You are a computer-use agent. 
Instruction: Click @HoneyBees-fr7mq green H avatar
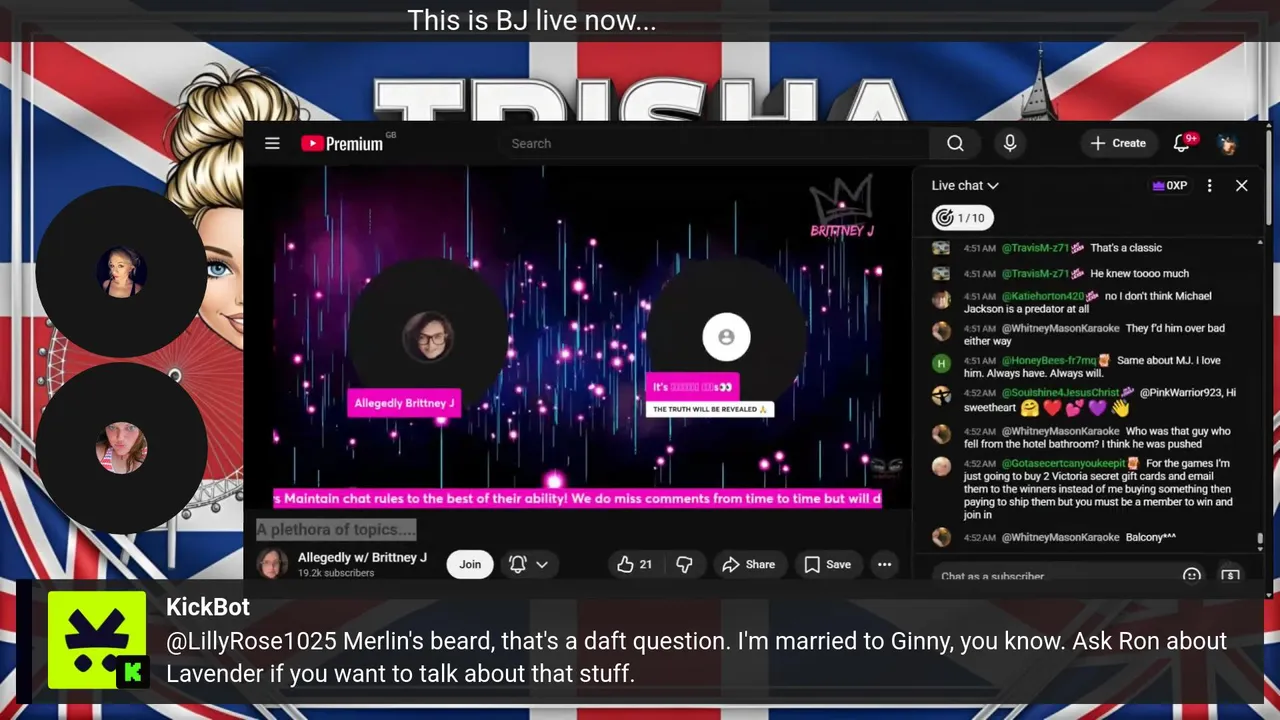(x=941, y=364)
